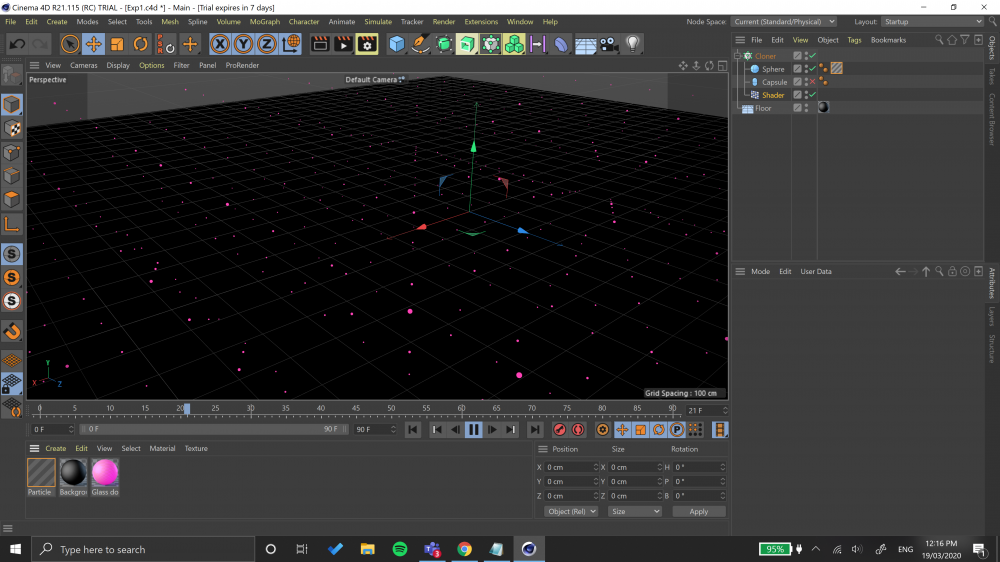
Task: Toggle X axis lock
Action: click(220, 44)
